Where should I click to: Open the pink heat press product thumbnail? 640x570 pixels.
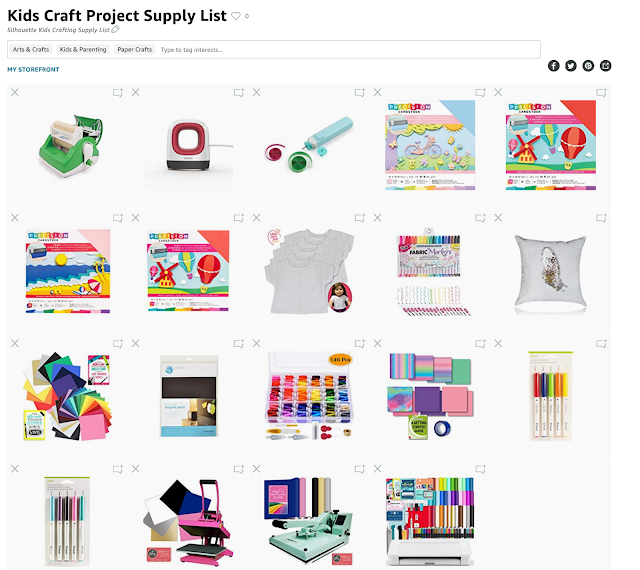(x=188, y=522)
